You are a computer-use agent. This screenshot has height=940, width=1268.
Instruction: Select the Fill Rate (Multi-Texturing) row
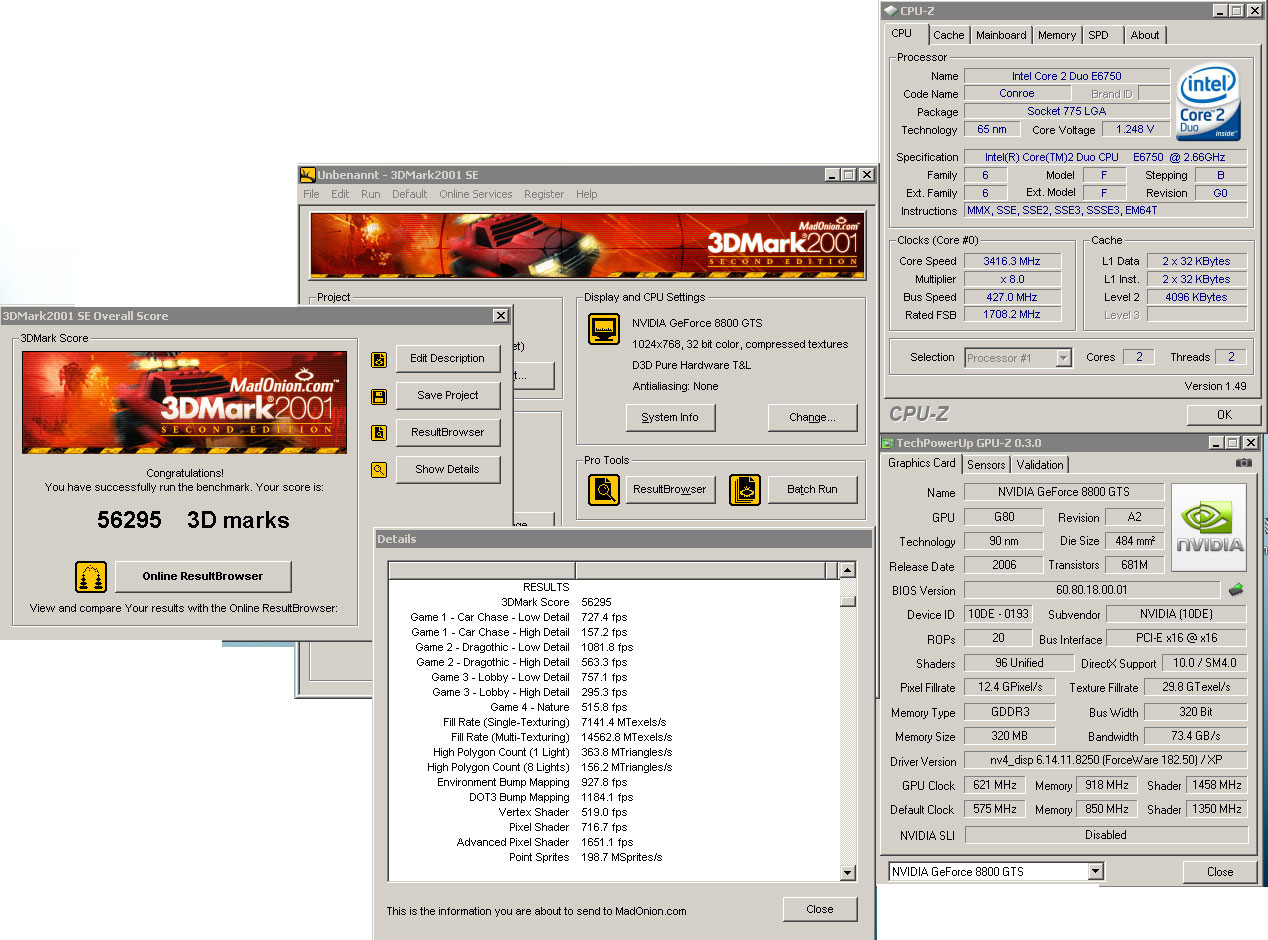(x=614, y=737)
